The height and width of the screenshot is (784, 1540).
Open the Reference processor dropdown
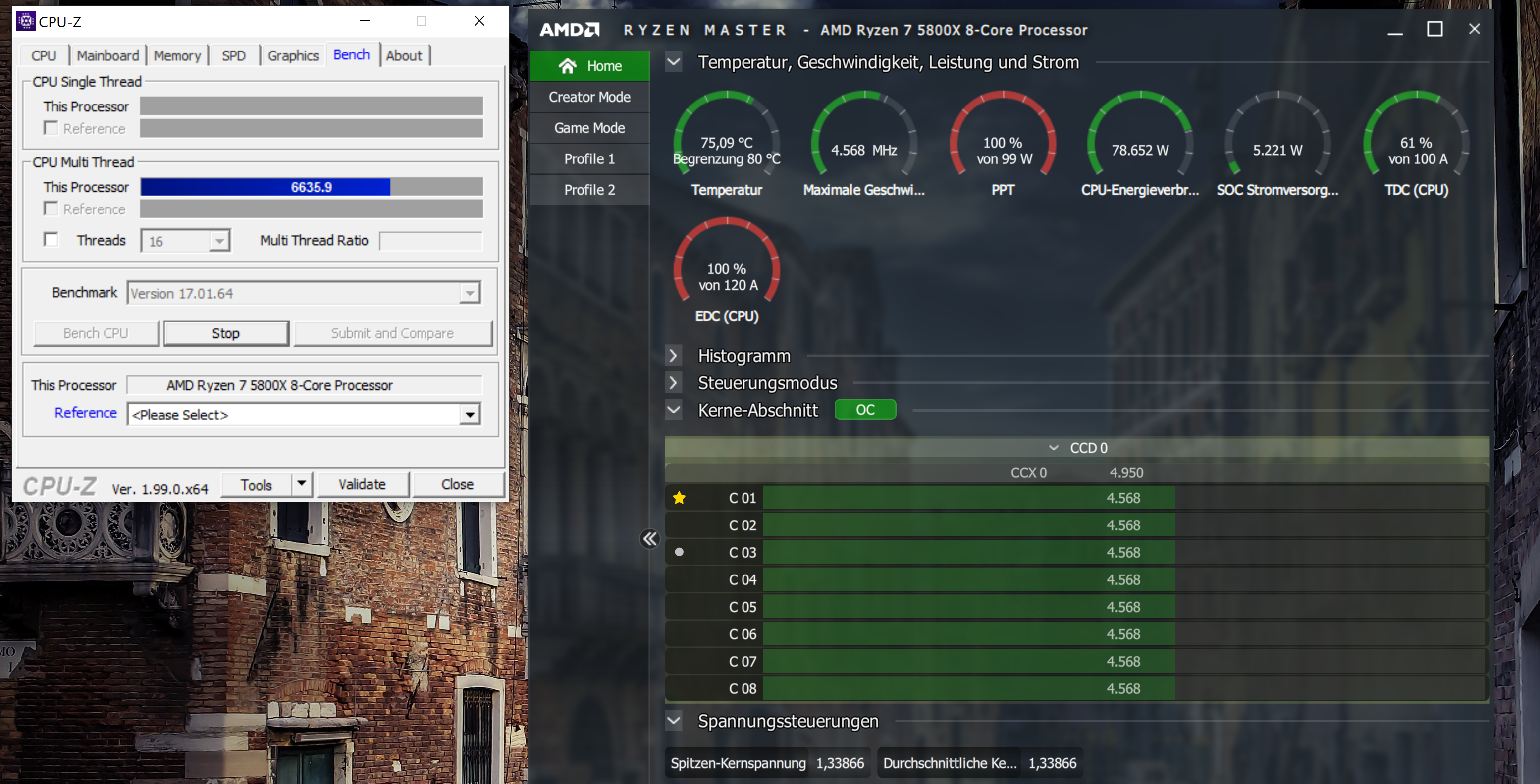(x=470, y=415)
